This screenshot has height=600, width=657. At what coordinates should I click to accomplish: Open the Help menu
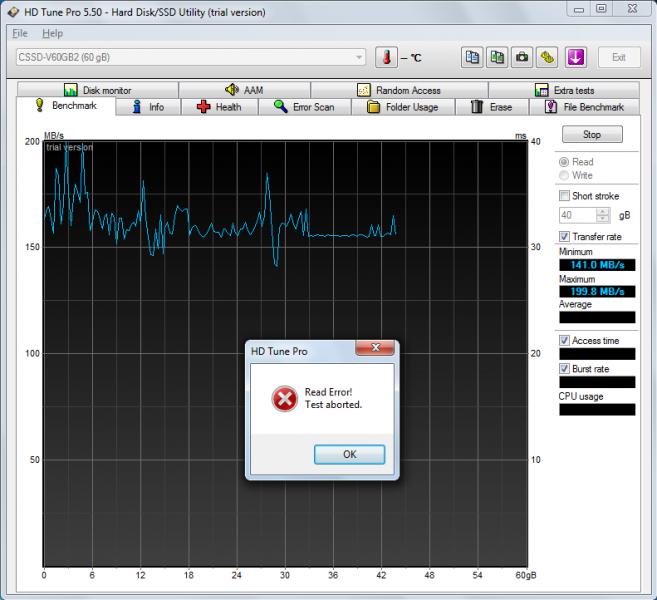52,33
